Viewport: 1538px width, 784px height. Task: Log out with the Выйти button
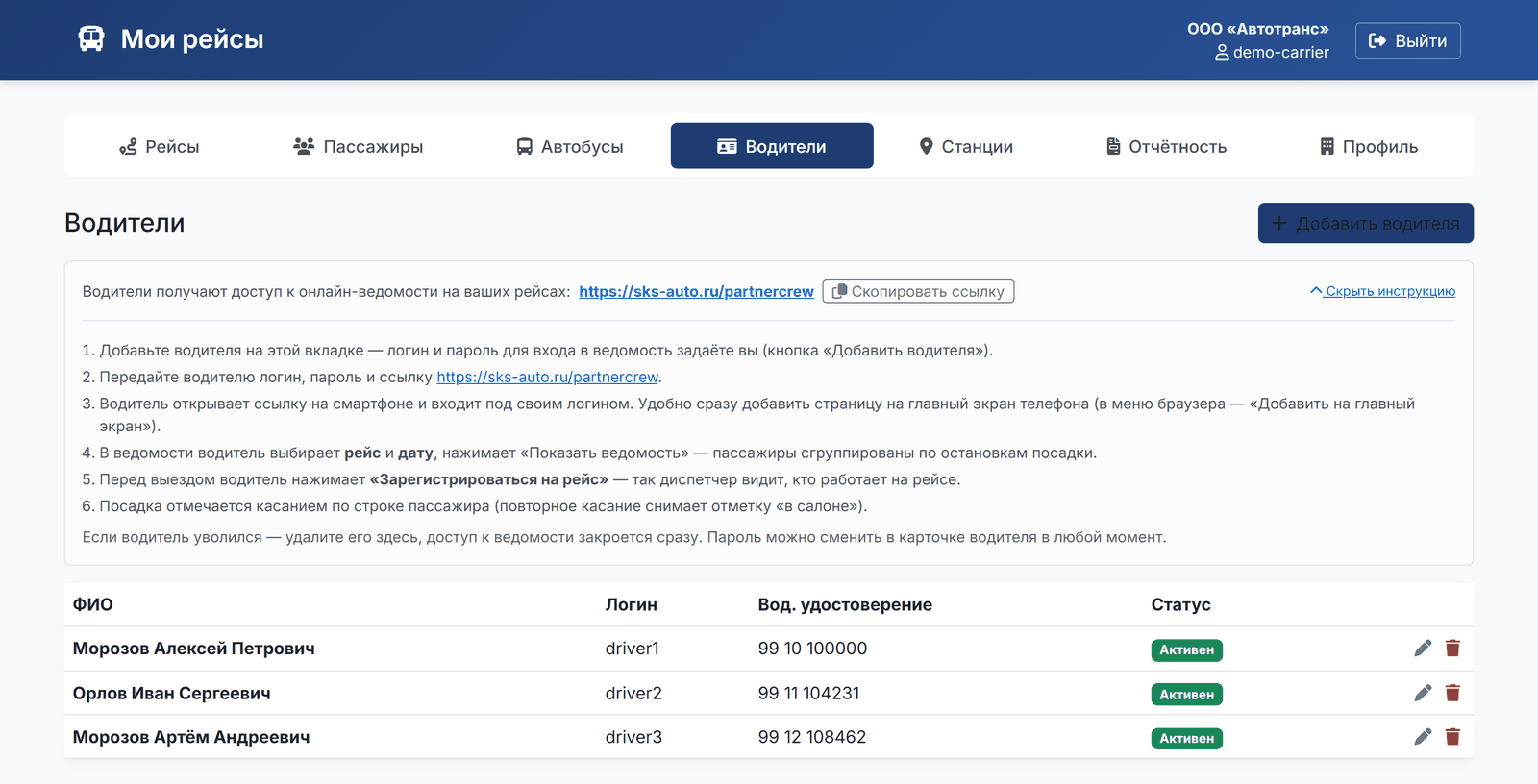1407,40
